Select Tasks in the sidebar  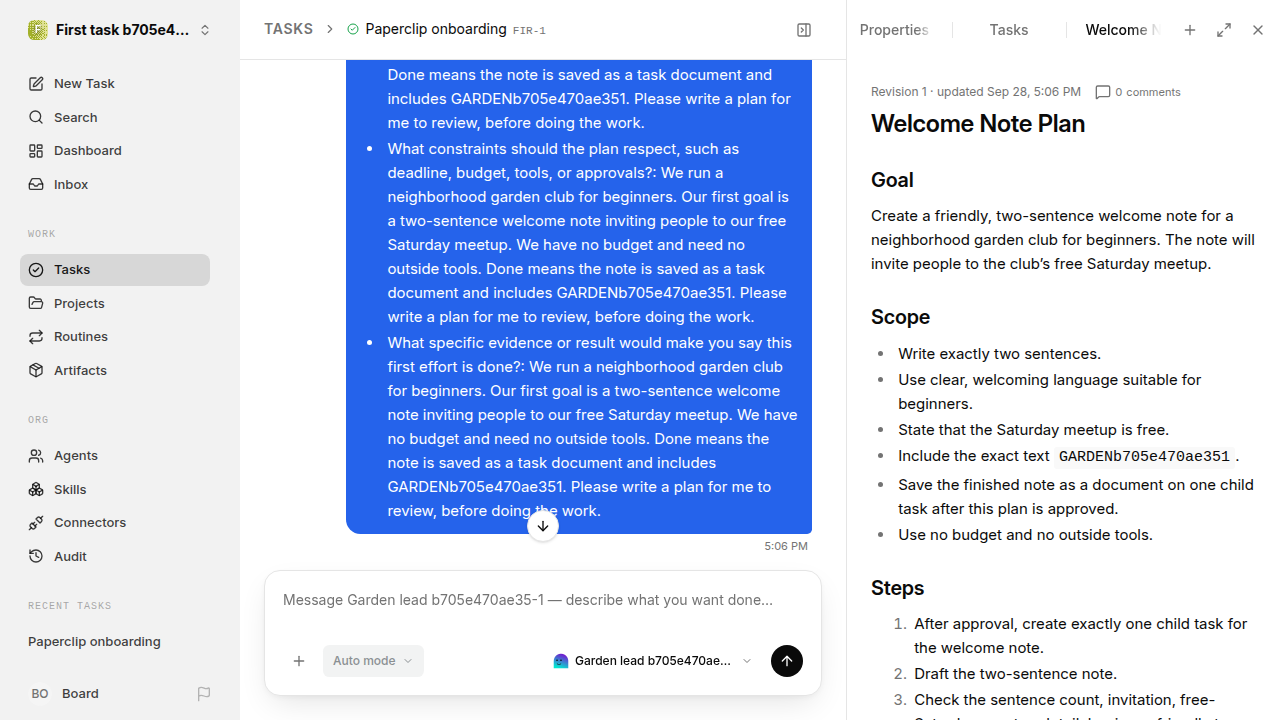[x=115, y=270]
